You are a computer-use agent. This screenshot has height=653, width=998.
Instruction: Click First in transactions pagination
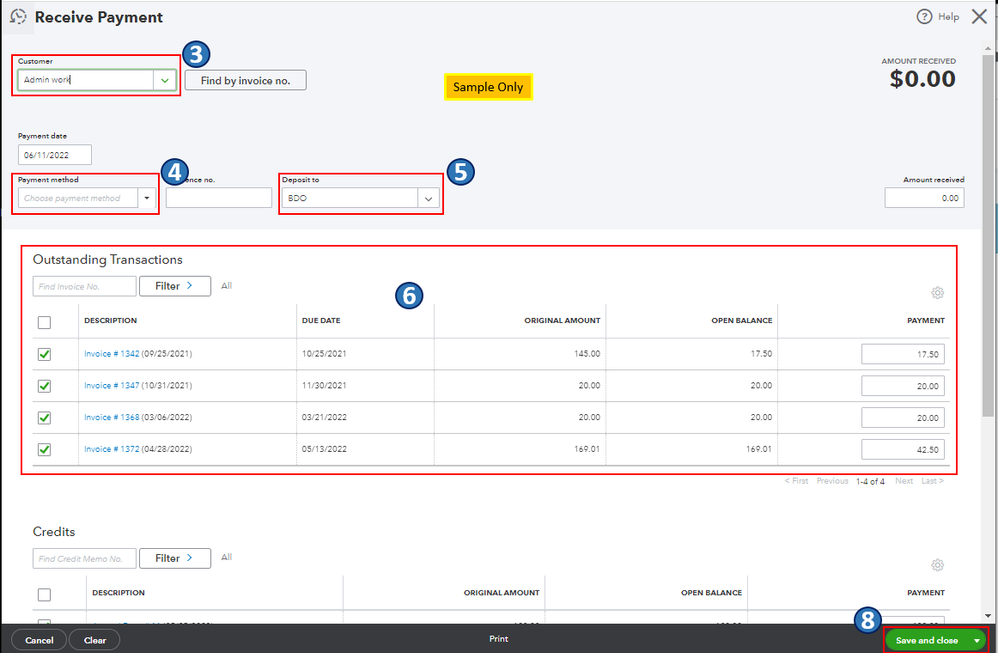tap(796, 481)
